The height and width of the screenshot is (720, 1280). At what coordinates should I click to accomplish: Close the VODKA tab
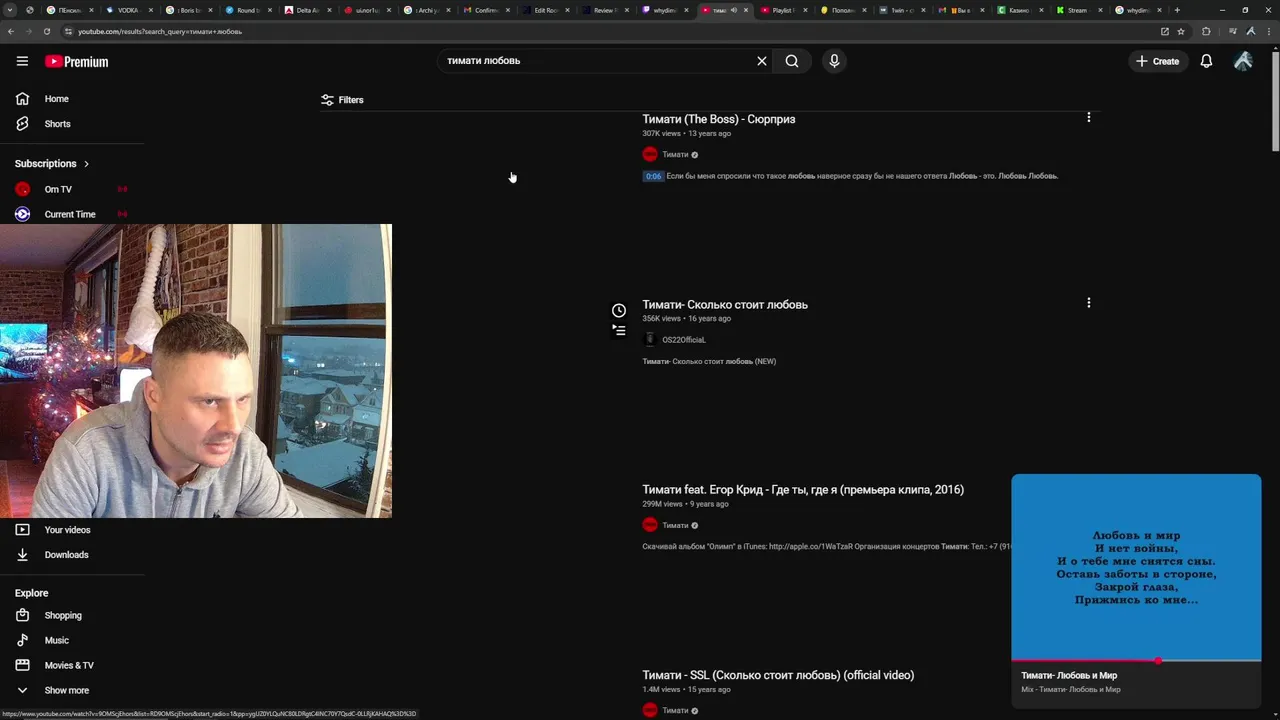click(151, 10)
